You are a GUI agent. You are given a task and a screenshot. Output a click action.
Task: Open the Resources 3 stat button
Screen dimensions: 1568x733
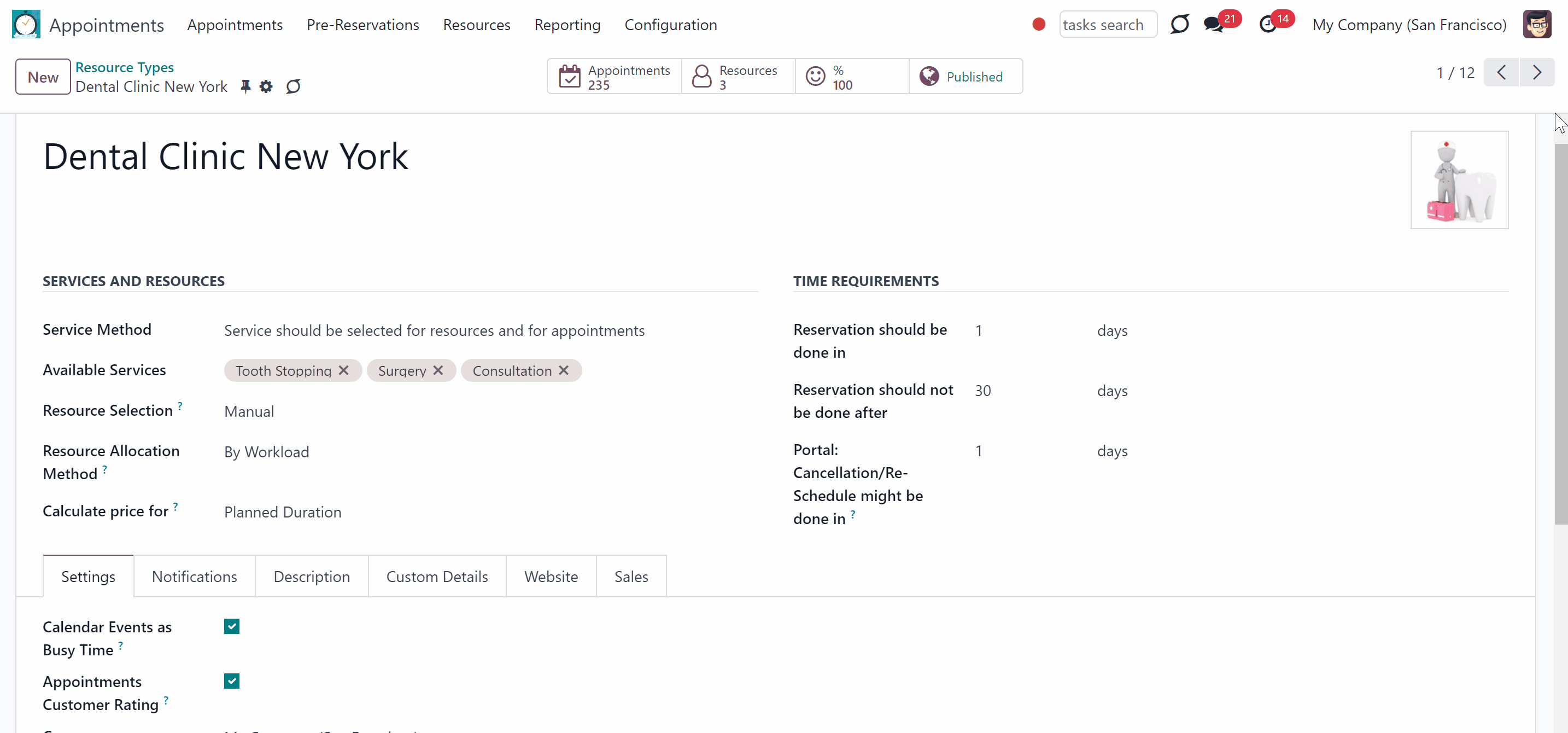(738, 77)
